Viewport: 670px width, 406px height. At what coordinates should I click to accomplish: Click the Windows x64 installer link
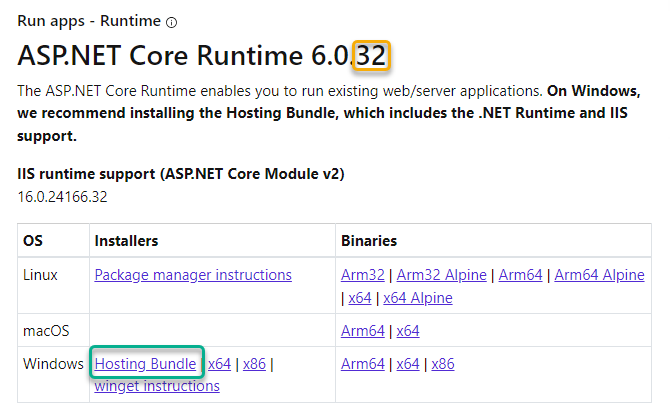point(219,364)
